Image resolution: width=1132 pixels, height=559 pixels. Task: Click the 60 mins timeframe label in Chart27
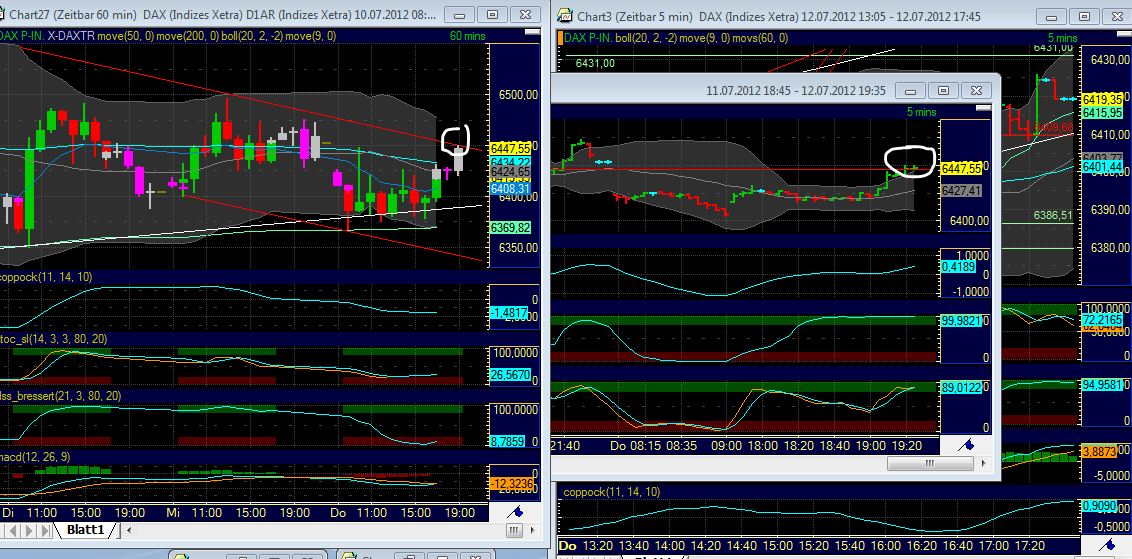(469, 35)
